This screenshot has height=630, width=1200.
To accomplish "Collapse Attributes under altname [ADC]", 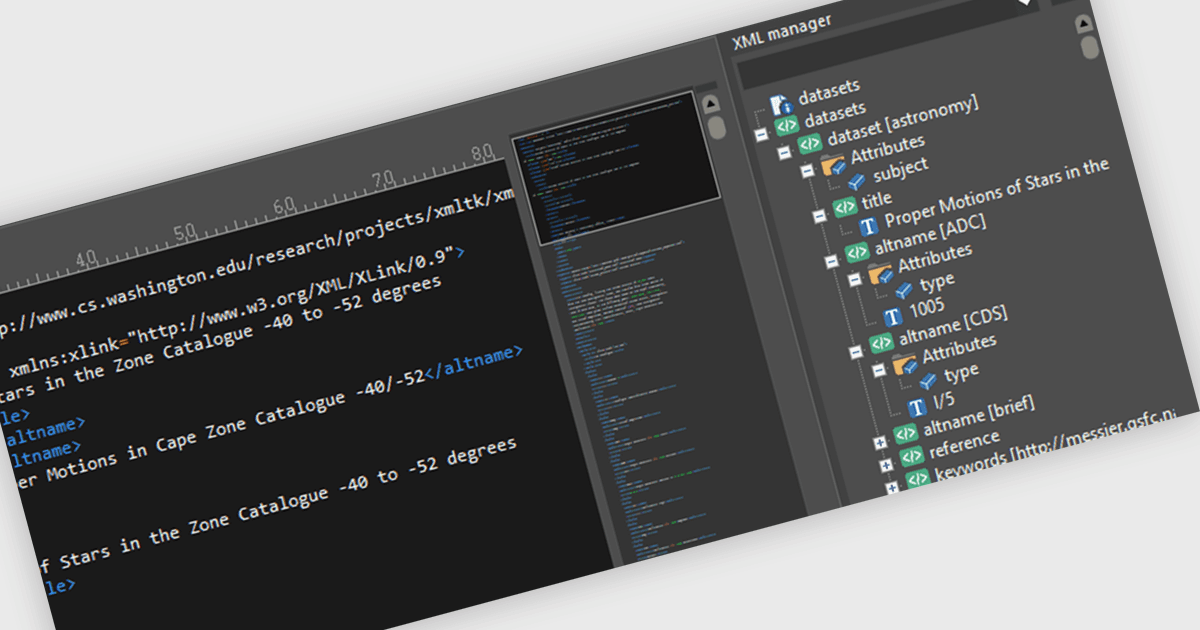I will [x=855, y=280].
